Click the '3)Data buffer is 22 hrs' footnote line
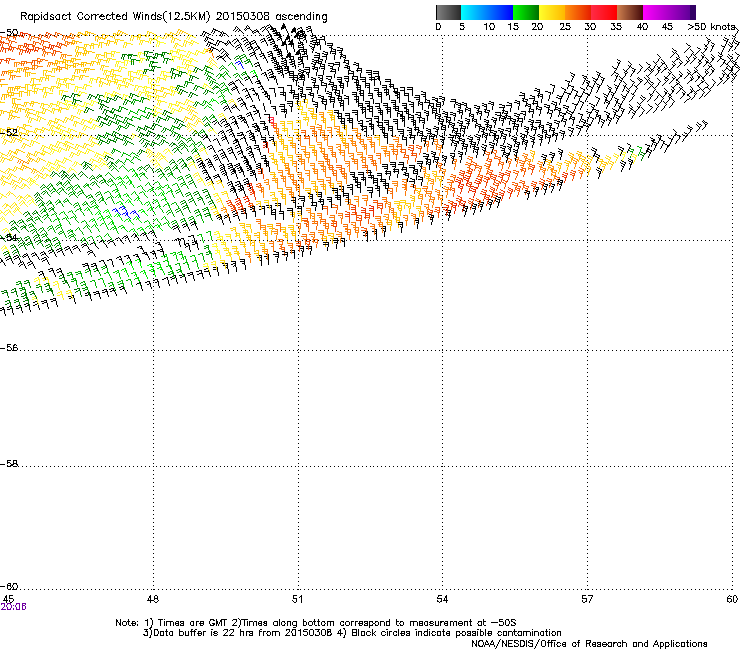This screenshot has height=650, width=740. [x=352, y=633]
